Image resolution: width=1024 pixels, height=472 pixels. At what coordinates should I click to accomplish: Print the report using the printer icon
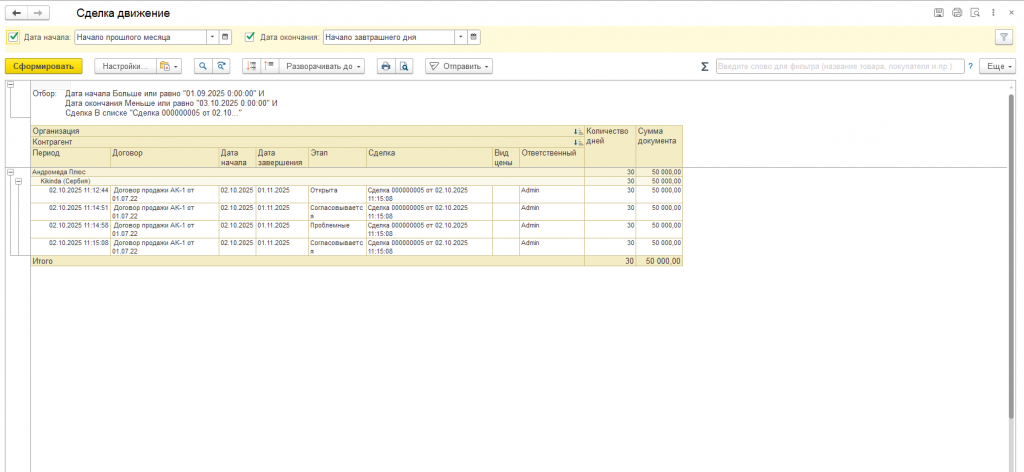click(x=385, y=66)
